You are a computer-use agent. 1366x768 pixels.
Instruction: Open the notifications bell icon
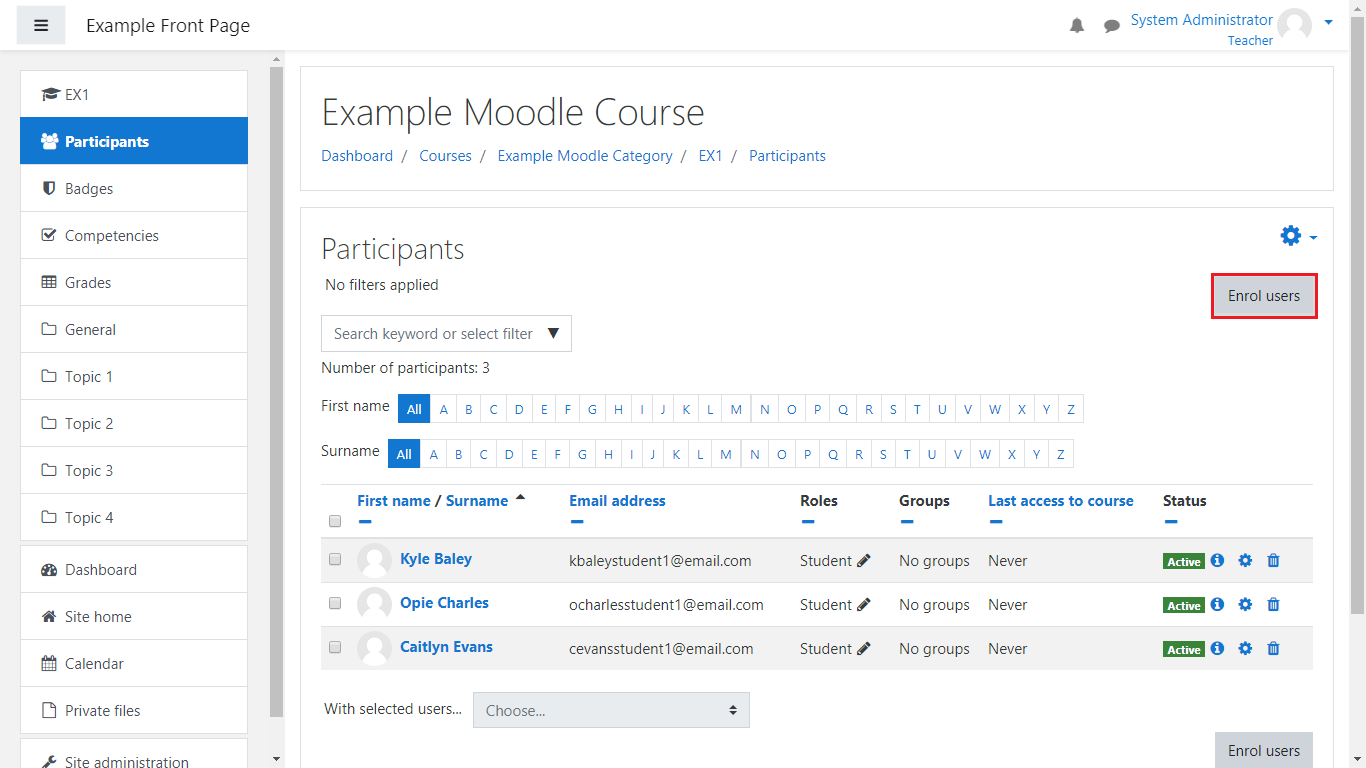pos(1077,26)
